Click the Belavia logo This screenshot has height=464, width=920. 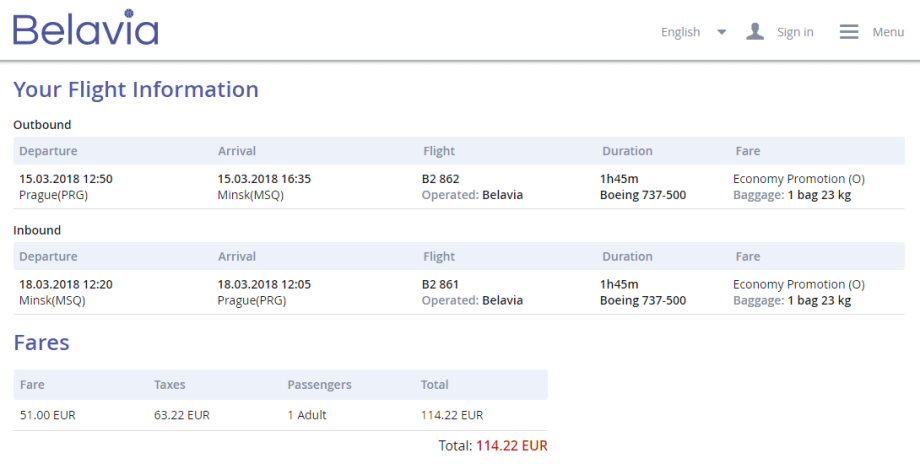(x=86, y=30)
